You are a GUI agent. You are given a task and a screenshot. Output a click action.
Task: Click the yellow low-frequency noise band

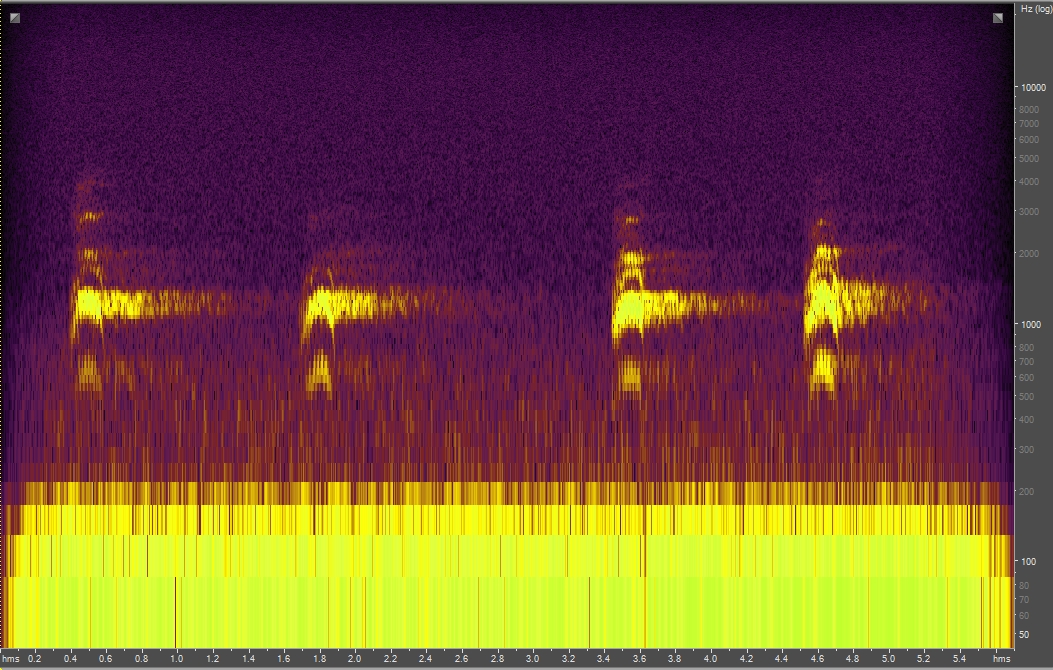click(500, 560)
